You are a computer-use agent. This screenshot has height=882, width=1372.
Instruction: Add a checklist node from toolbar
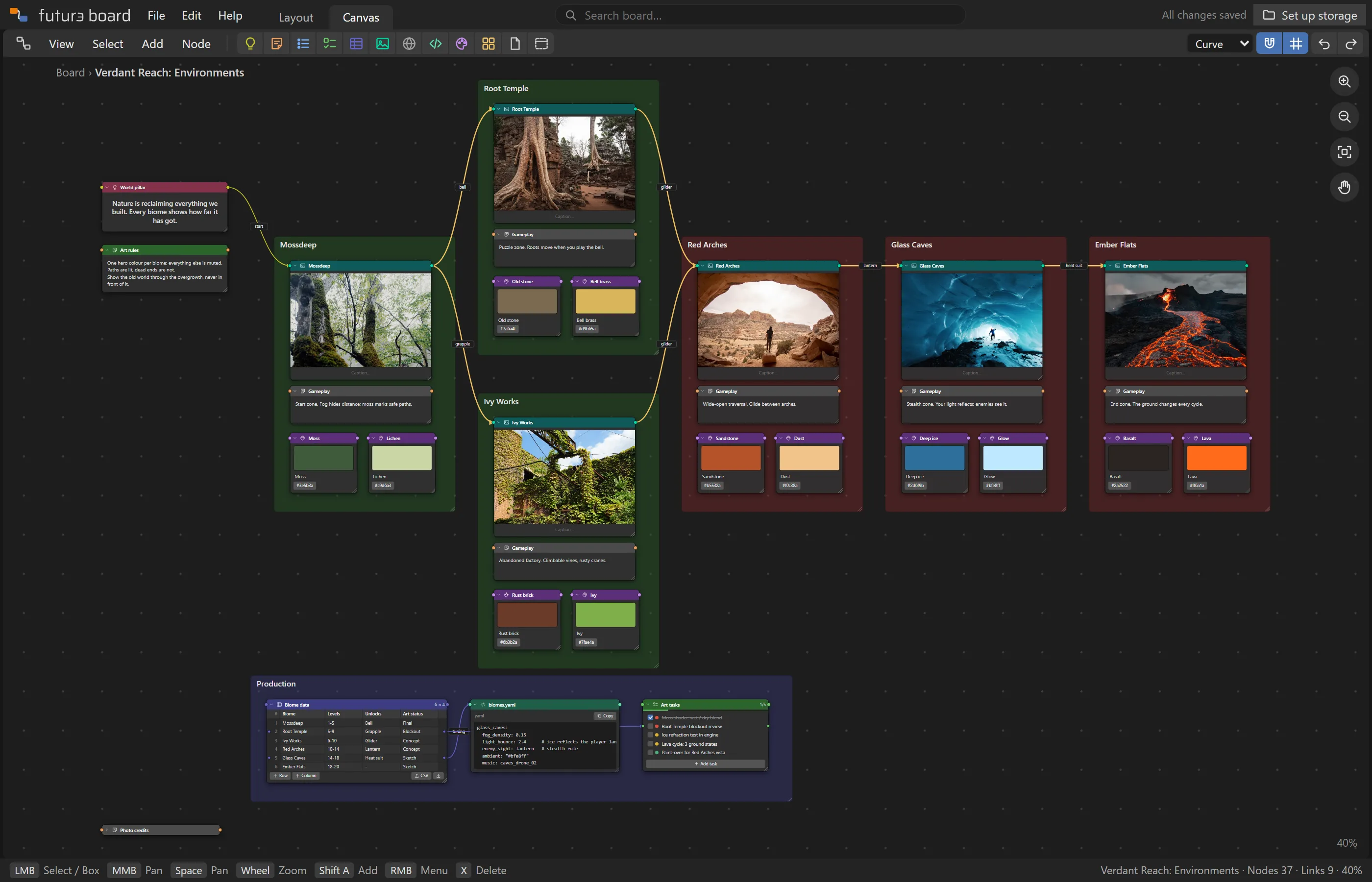point(329,44)
